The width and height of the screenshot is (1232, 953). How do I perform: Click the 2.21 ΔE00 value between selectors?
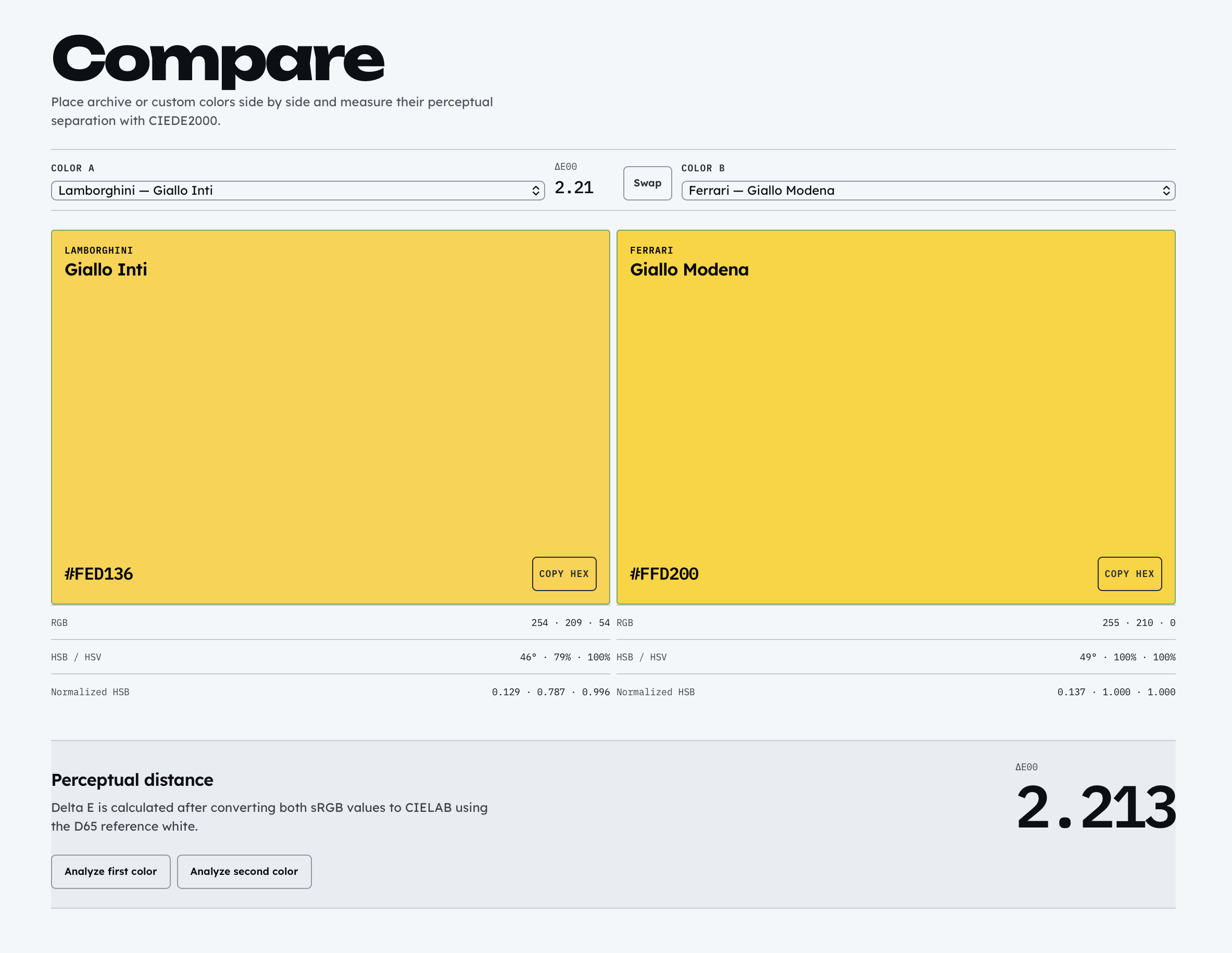[574, 187]
